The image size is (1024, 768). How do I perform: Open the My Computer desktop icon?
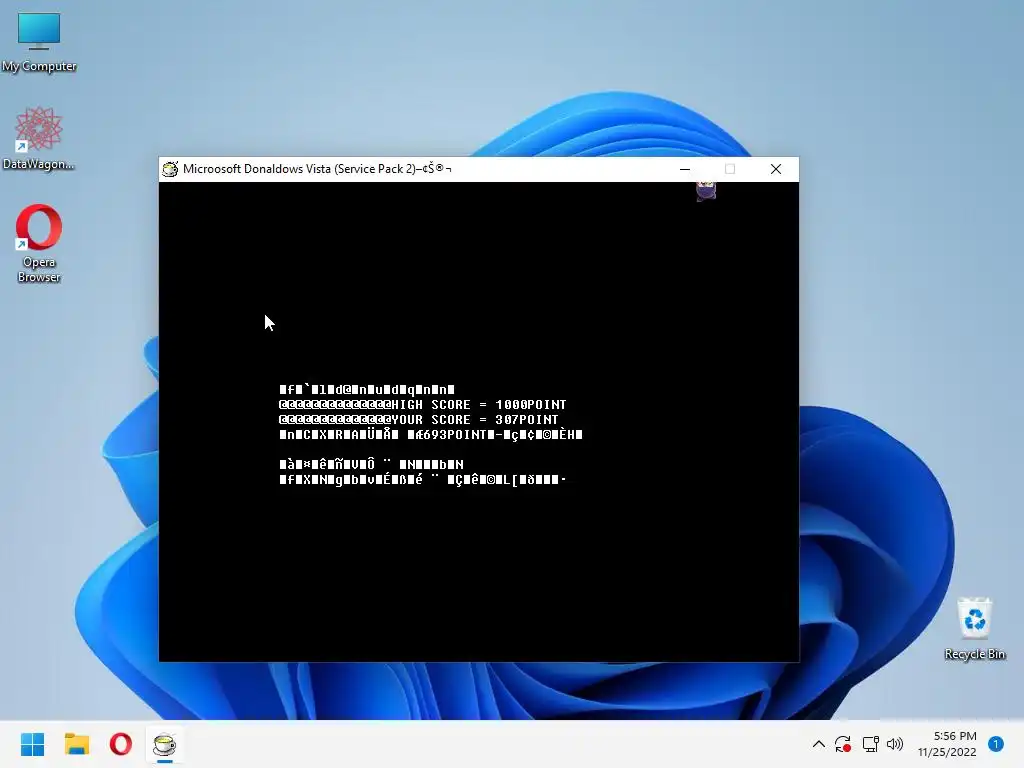tap(39, 42)
